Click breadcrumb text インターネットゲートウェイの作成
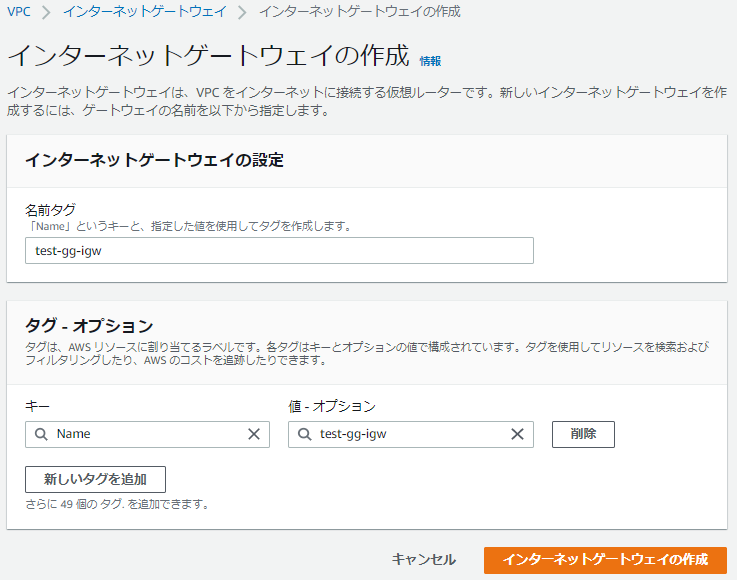 point(360,11)
